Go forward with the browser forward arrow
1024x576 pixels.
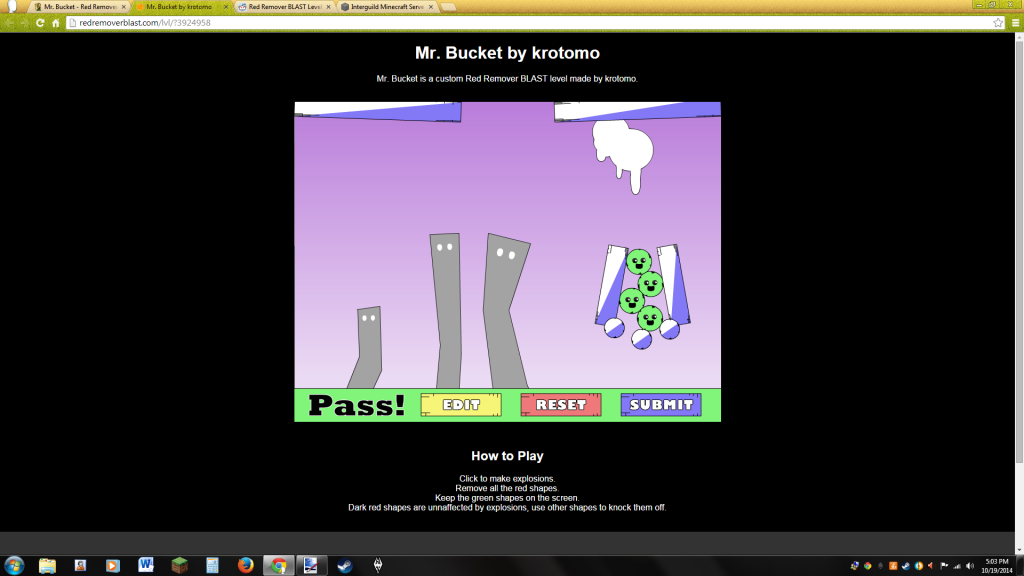click(x=25, y=23)
